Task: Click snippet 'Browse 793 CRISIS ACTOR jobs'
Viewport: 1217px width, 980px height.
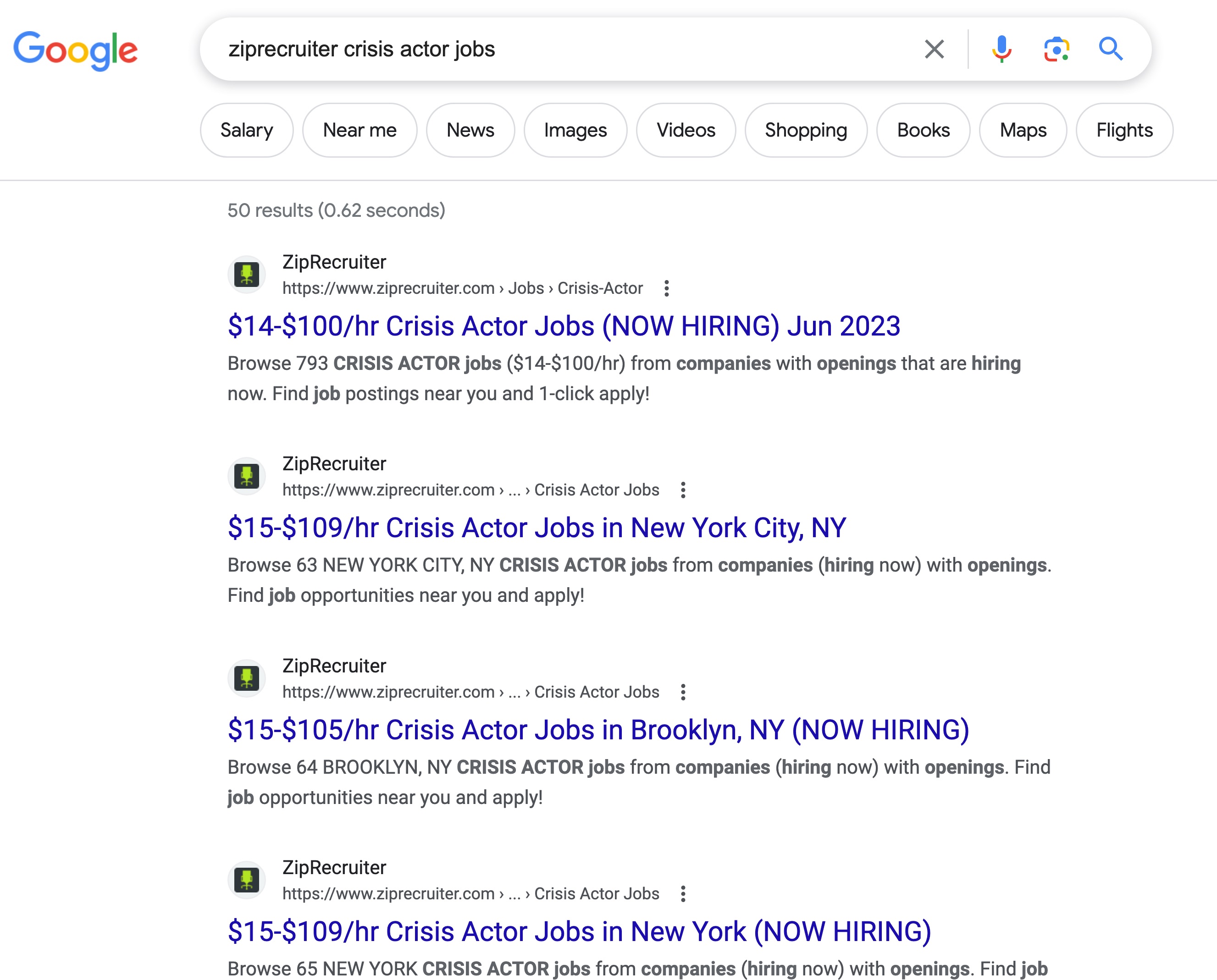Action: (624, 379)
